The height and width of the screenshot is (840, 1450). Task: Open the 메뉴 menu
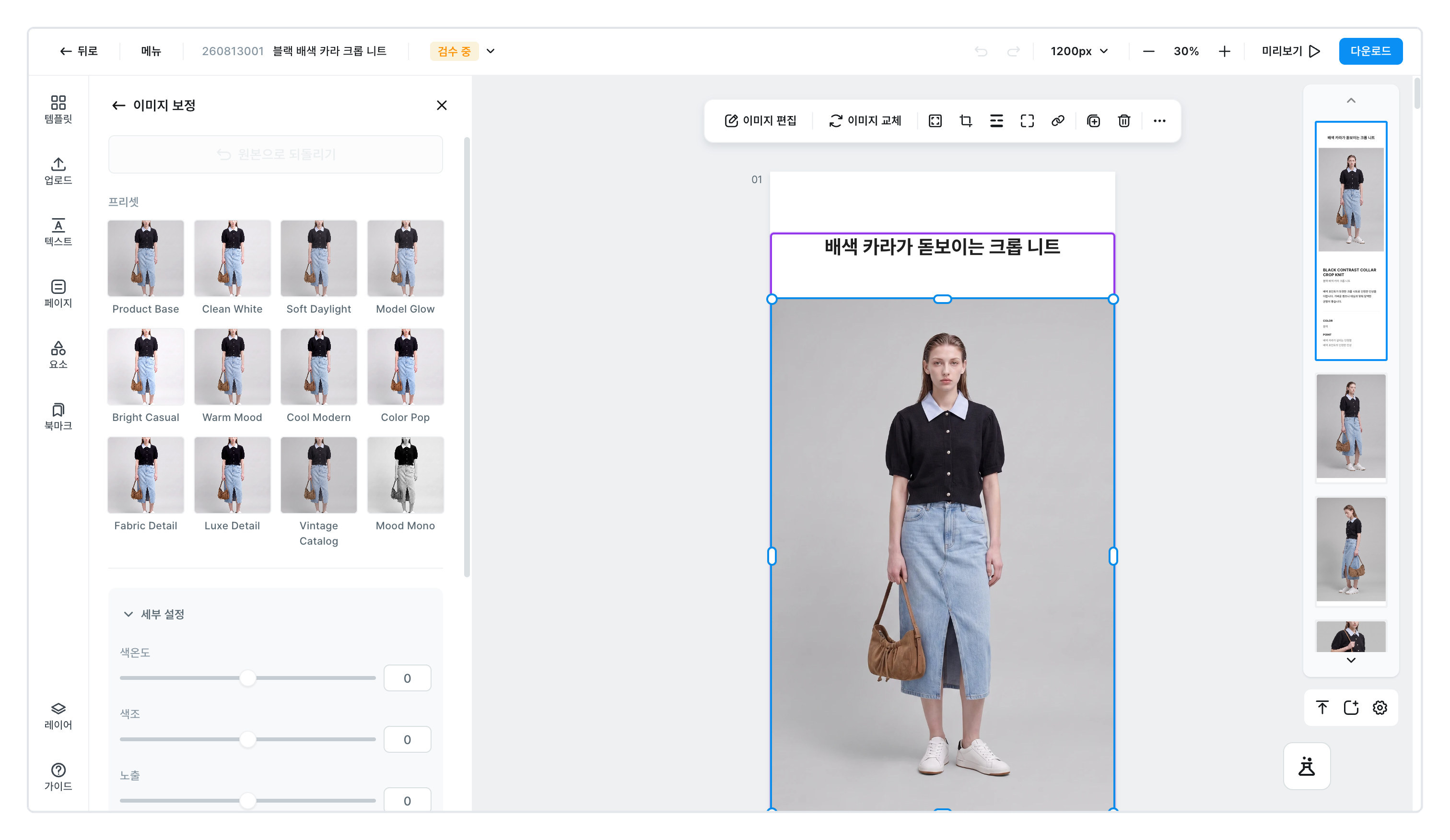151,51
